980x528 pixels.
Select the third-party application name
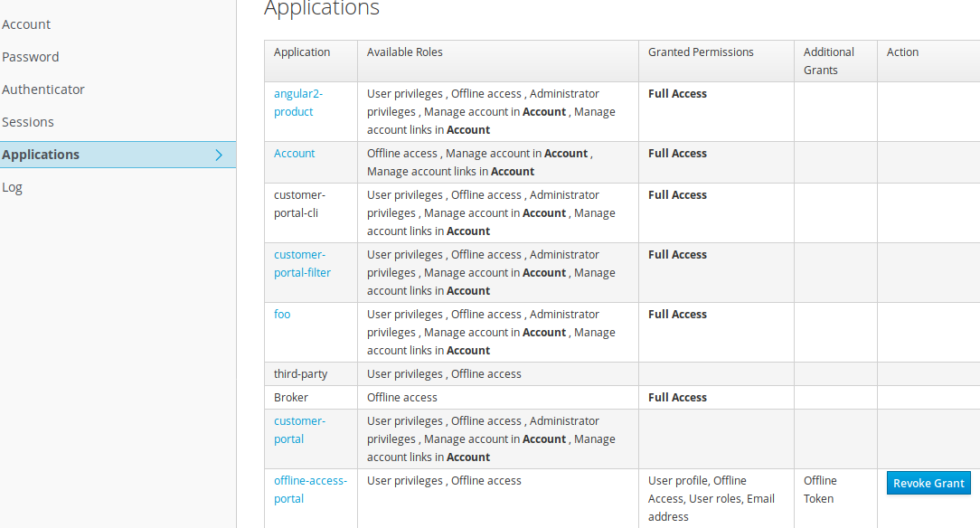(301, 374)
